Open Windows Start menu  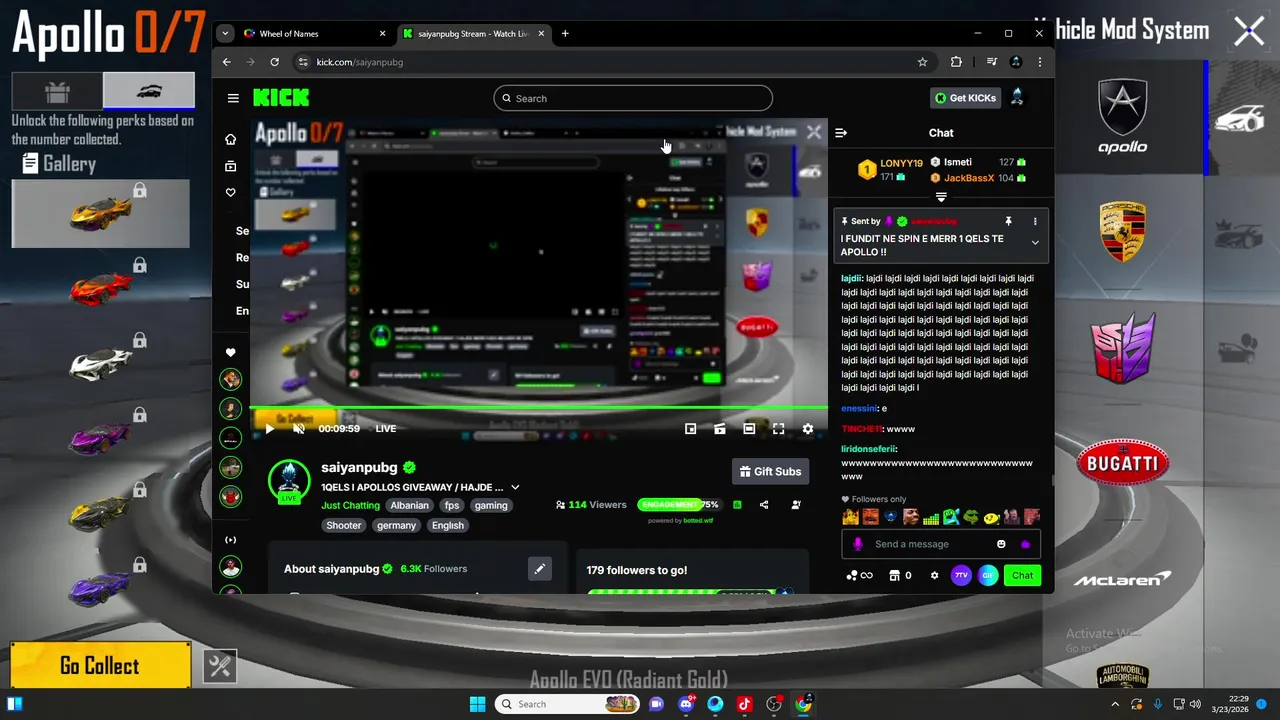(x=477, y=704)
